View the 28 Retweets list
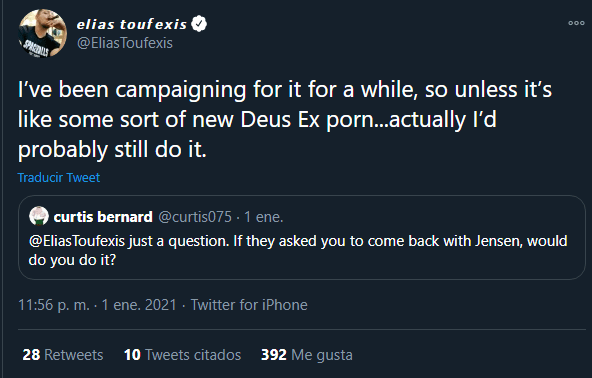 point(63,355)
